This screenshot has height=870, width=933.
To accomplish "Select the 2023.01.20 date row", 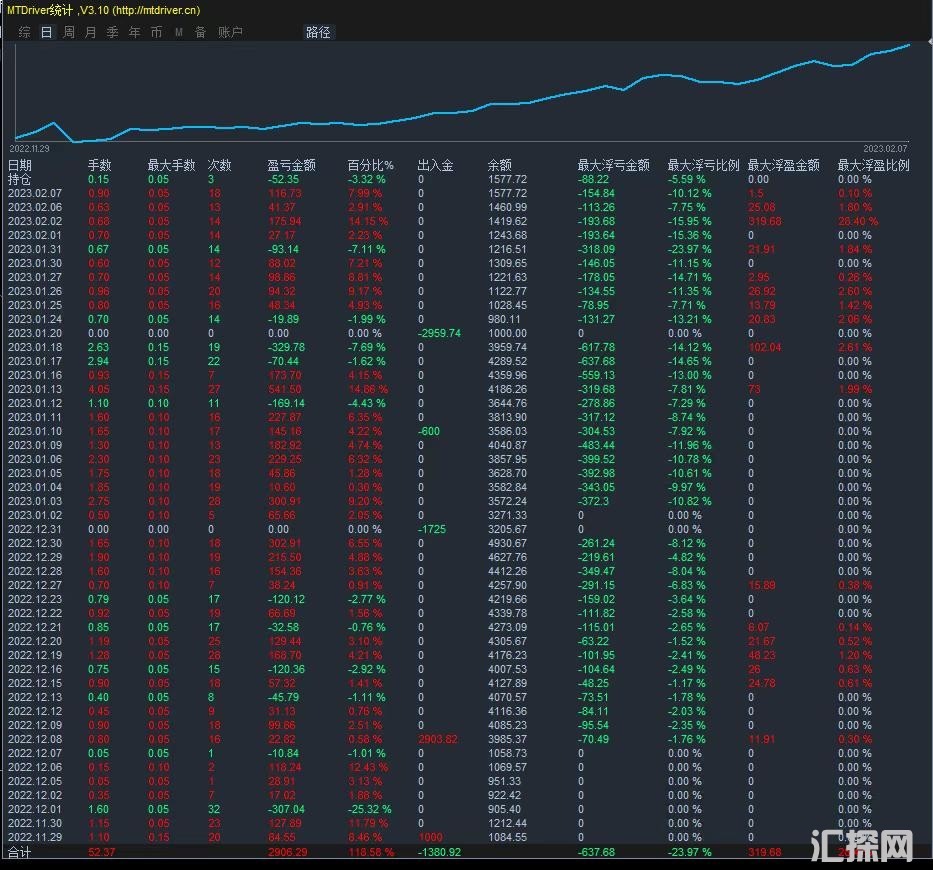I will [35, 333].
